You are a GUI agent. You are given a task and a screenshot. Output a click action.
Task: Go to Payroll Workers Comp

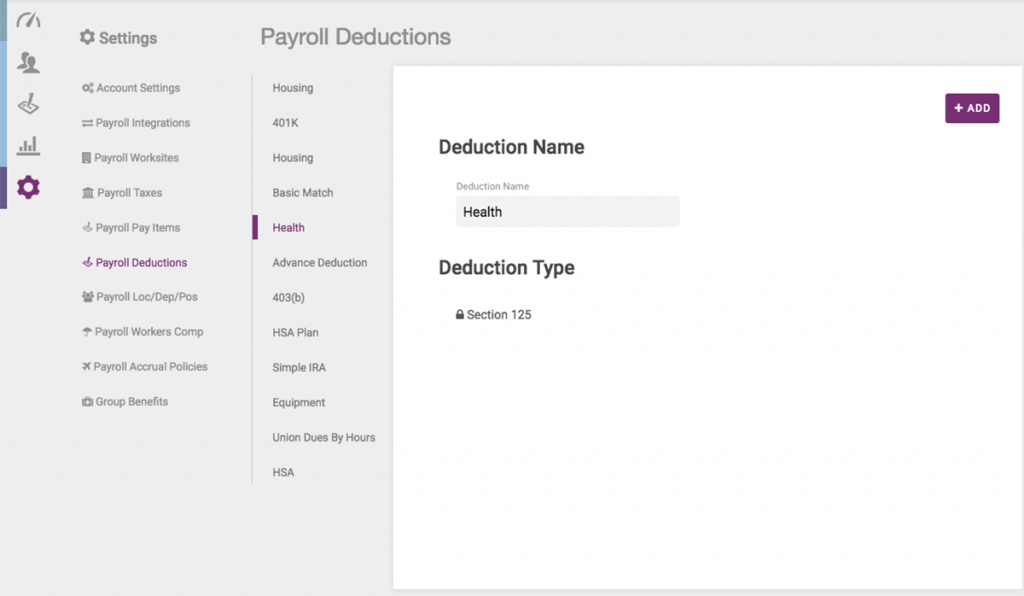tap(149, 332)
